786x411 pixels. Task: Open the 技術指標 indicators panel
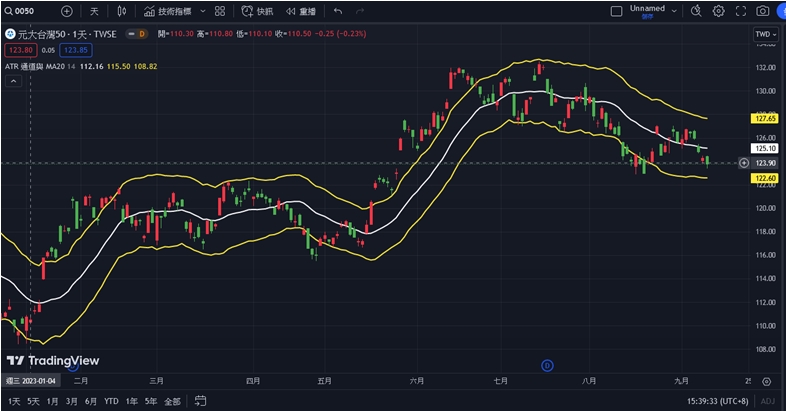tap(168, 11)
